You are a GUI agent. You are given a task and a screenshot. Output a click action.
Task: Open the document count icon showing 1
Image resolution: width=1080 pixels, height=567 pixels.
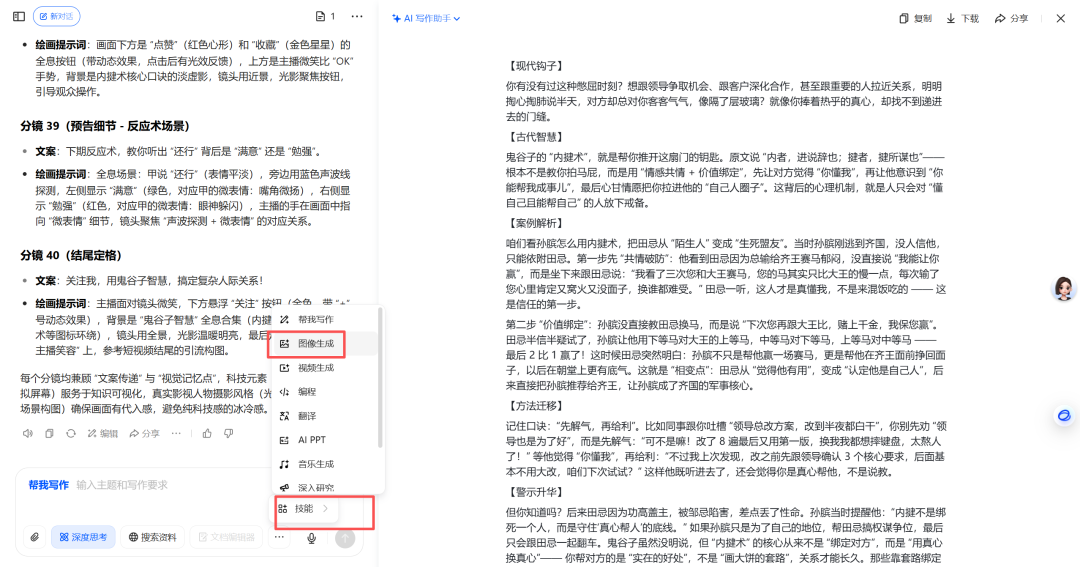[325, 16]
